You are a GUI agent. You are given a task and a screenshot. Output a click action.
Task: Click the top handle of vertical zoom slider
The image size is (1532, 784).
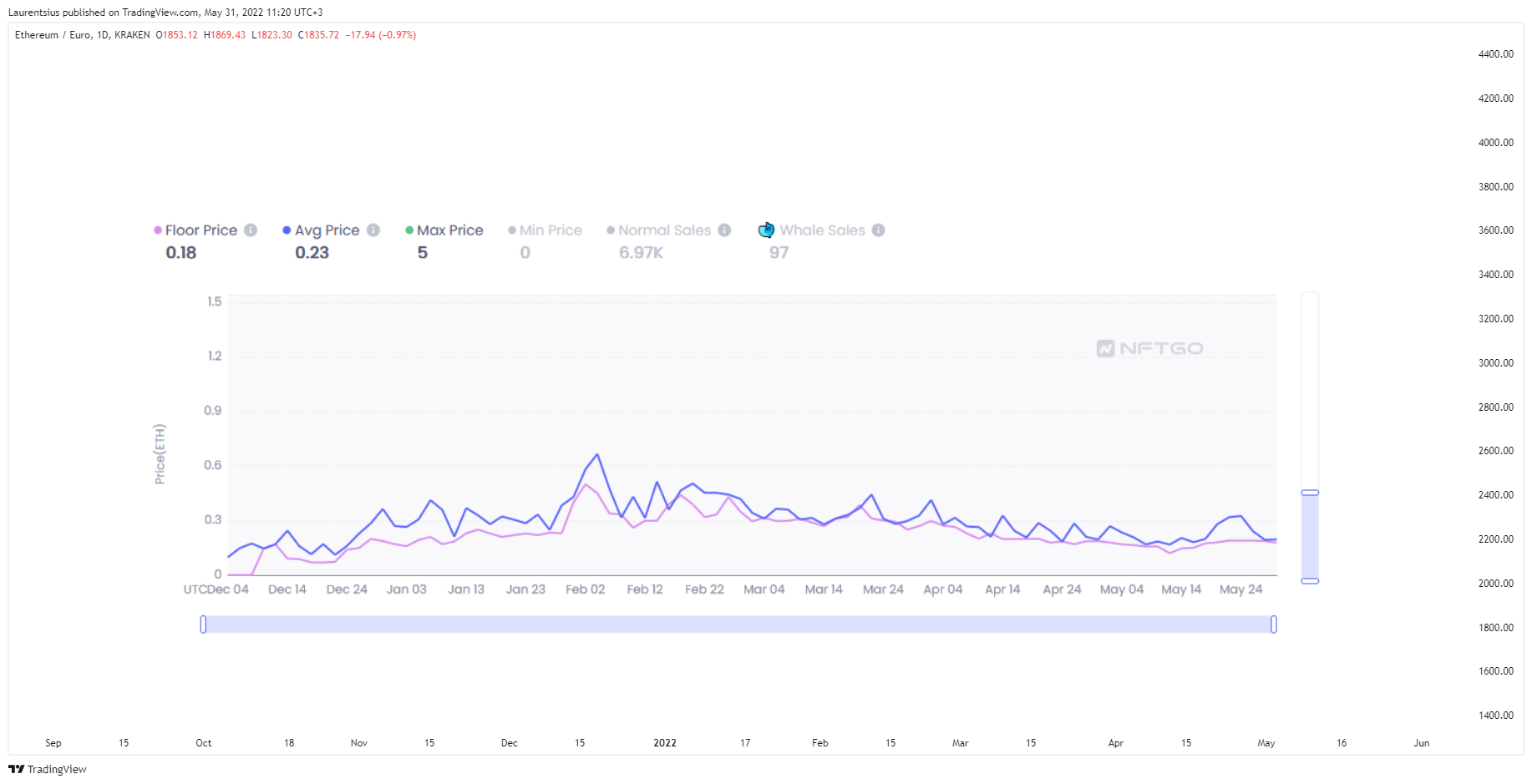[x=1310, y=493]
